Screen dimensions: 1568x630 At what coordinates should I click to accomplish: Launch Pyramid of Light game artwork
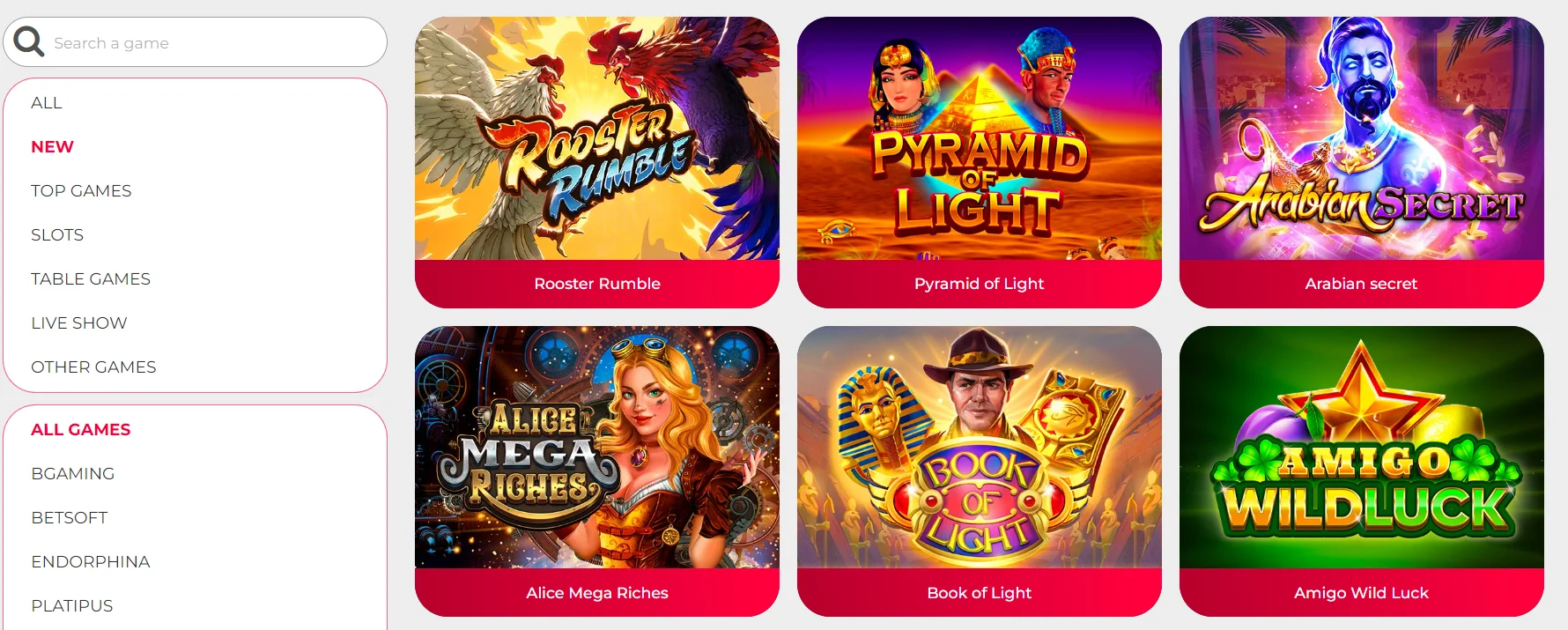980,138
